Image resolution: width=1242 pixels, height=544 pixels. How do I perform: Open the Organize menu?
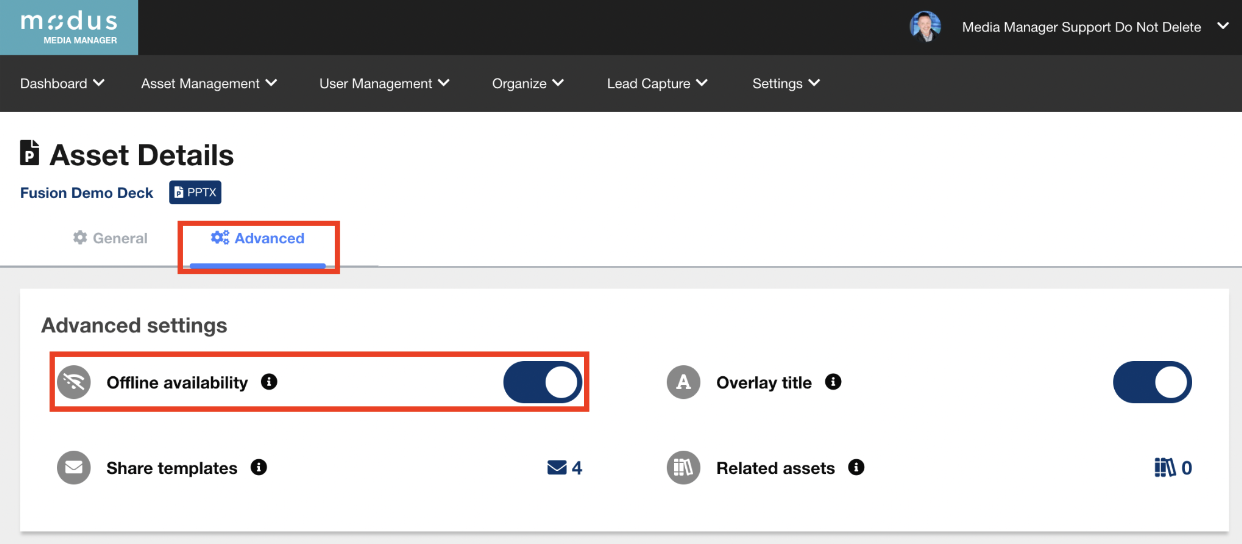[527, 83]
